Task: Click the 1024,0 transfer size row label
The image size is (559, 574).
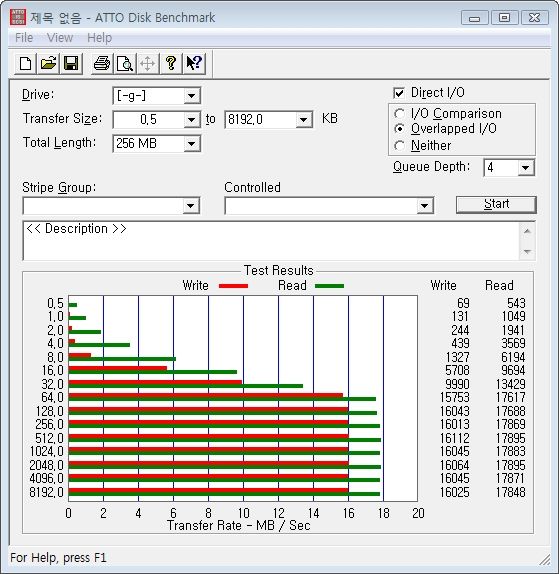Action: click(46, 451)
